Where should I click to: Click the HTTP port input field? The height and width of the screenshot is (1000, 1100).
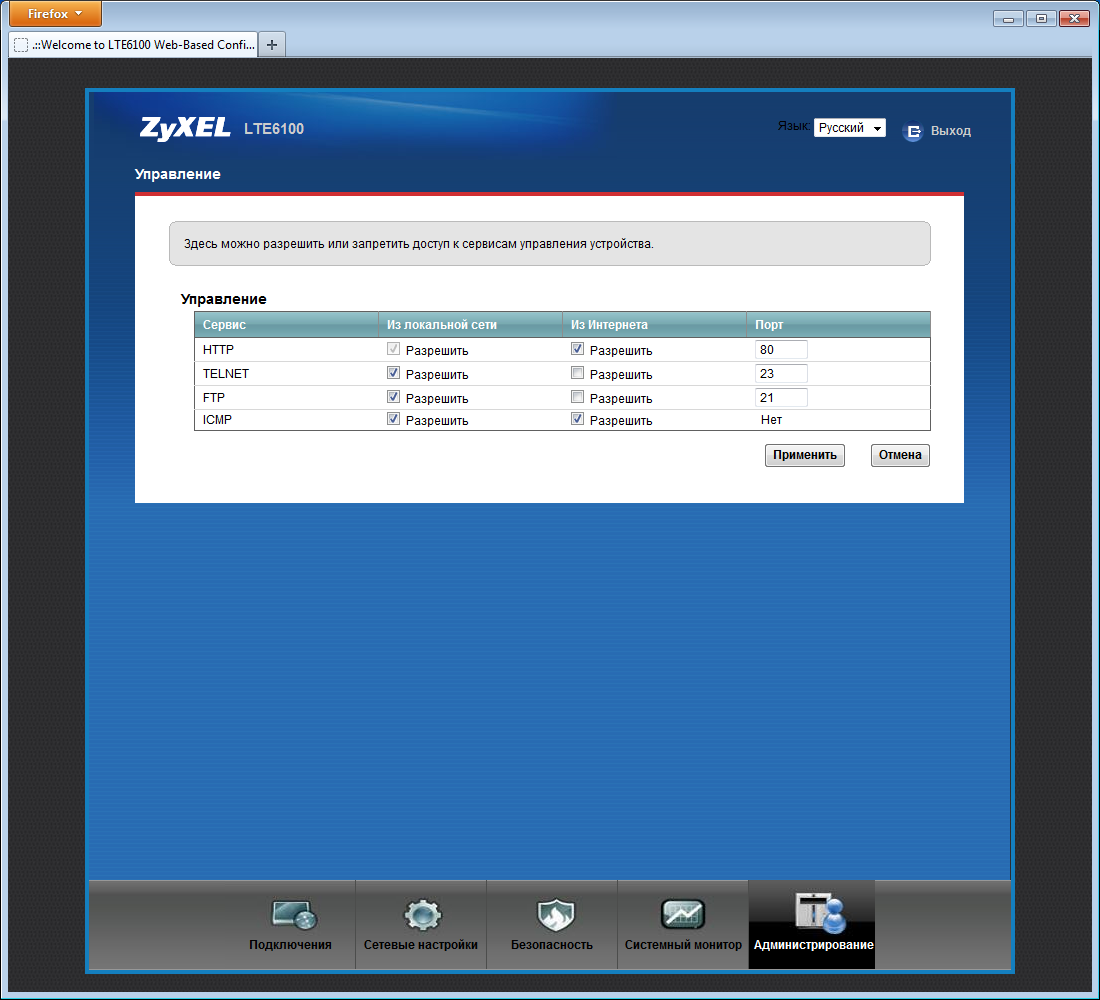780,350
